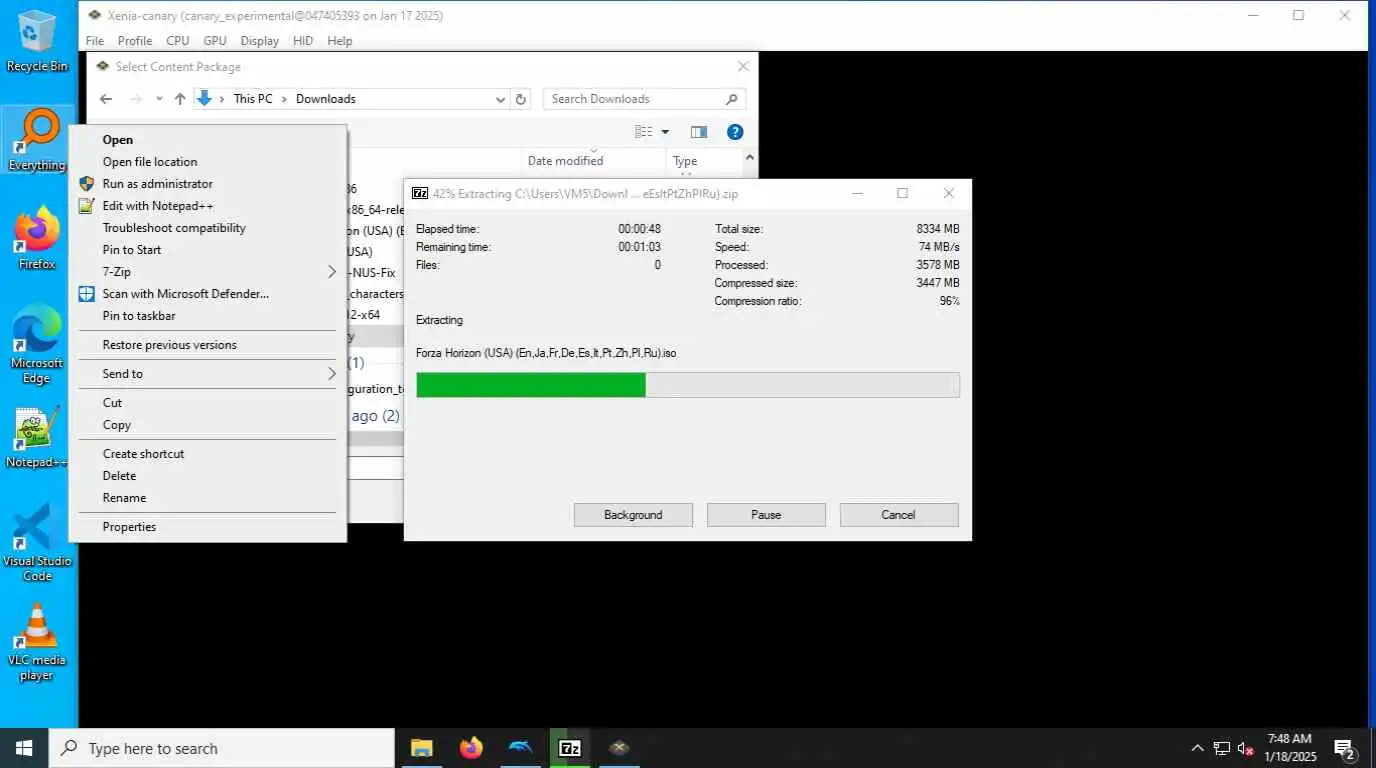Screen dimensions: 1376x768
Task: Select the Notepad++ desktop icon
Action: [37, 437]
